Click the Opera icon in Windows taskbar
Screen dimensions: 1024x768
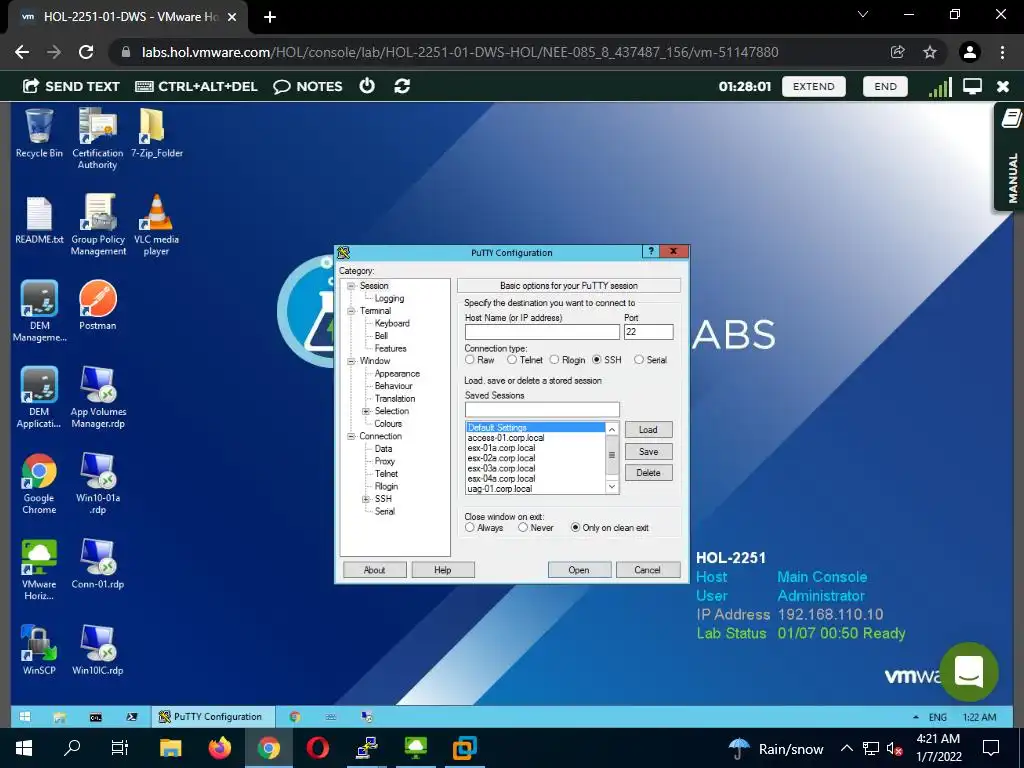point(317,748)
